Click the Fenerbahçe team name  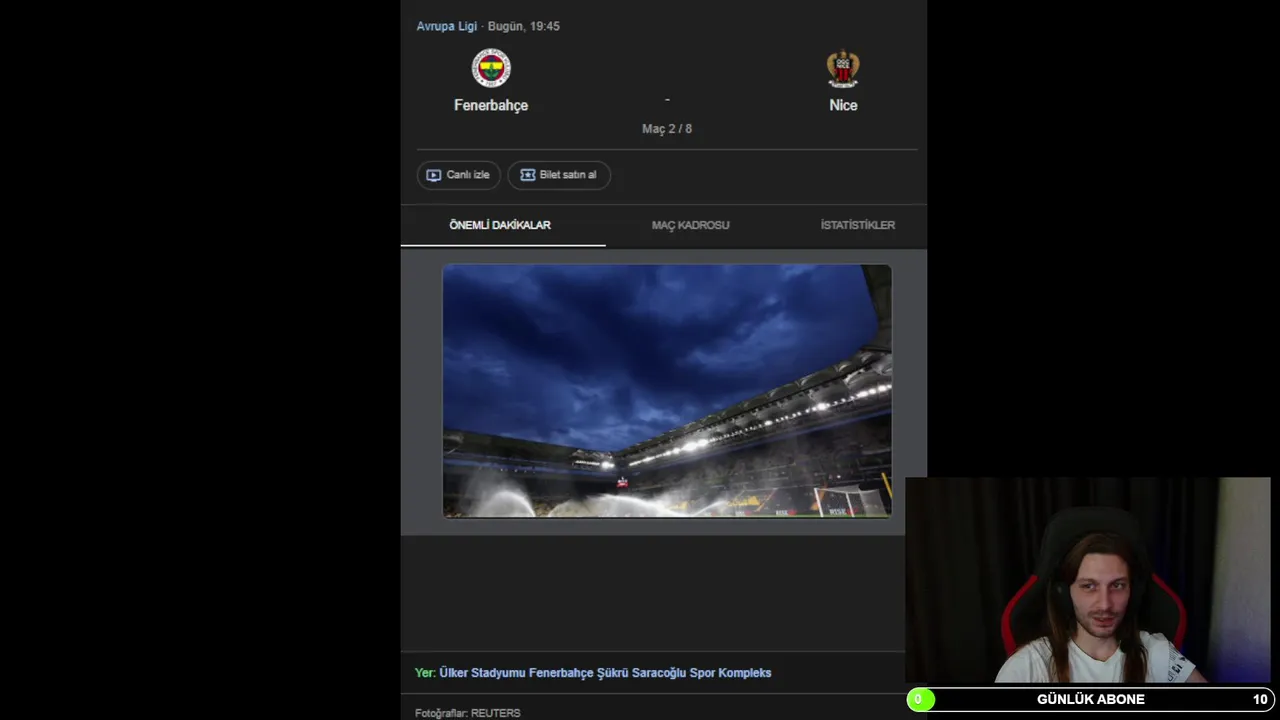pos(491,105)
